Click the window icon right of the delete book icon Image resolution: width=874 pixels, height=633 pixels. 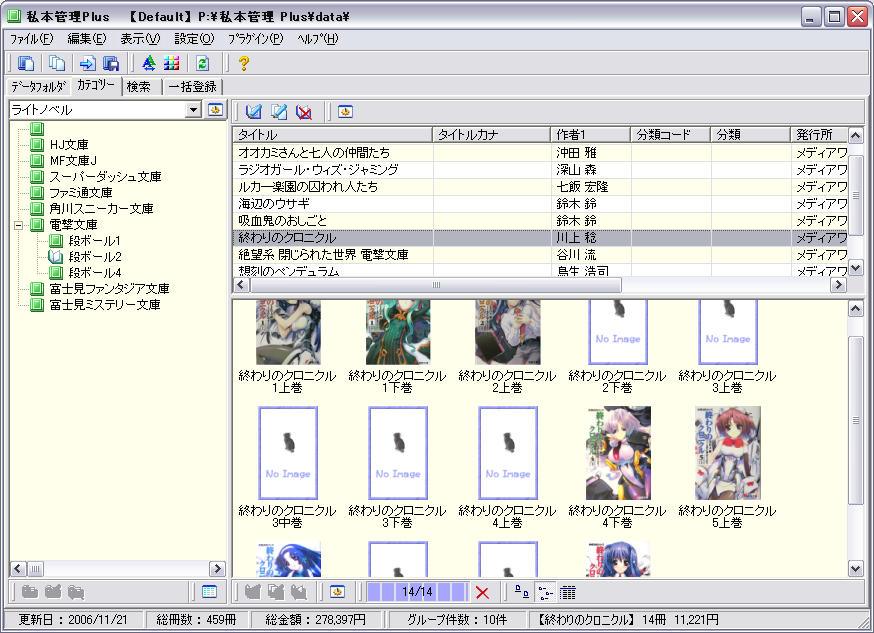tap(345, 111)
